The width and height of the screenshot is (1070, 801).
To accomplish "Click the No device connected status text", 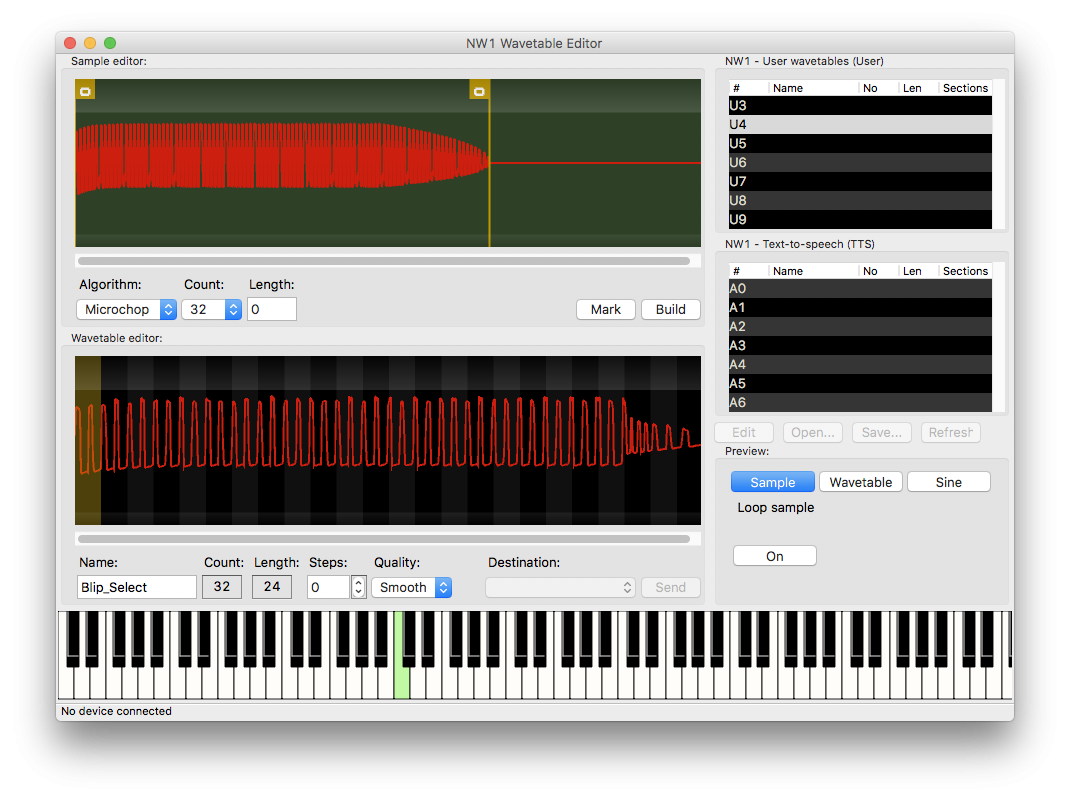I will [117, 711].
